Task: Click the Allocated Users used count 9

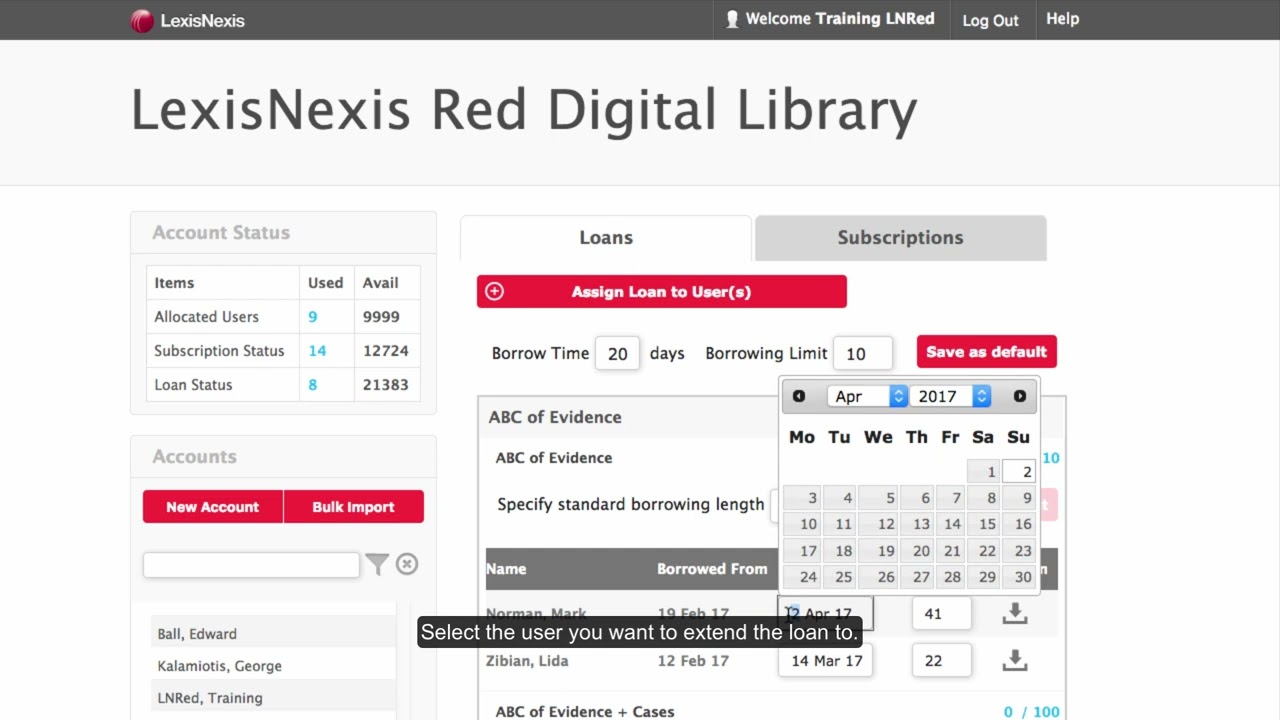Action: tap(313, 317)
